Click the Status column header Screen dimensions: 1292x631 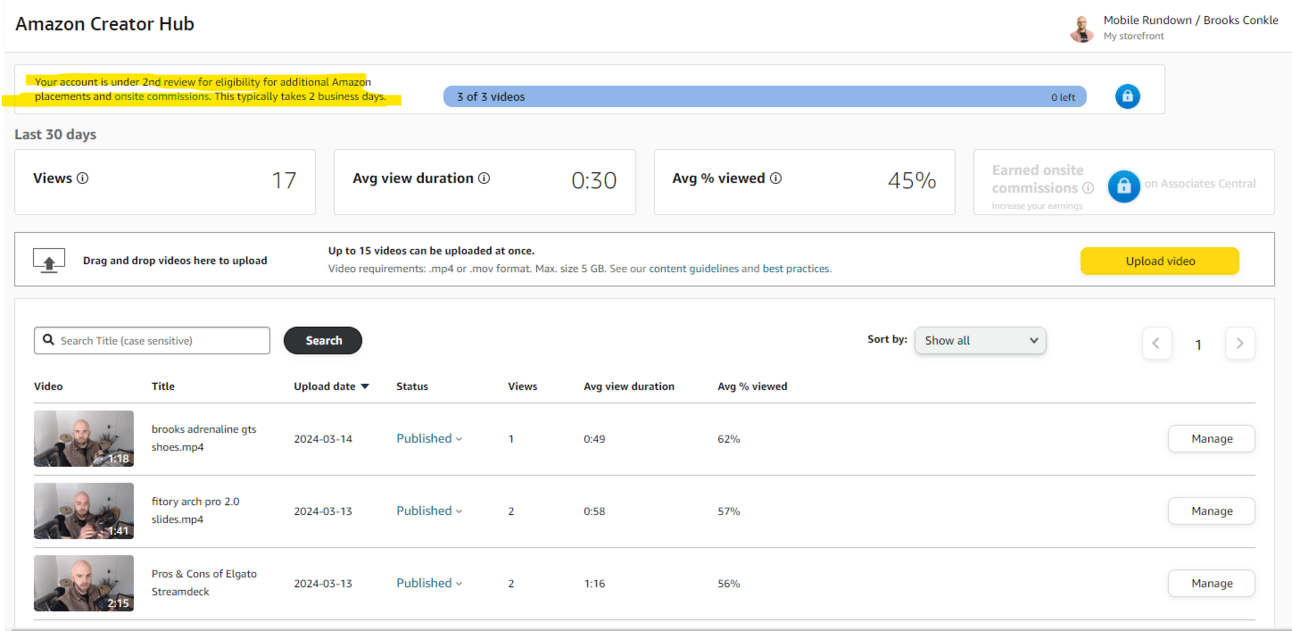[412, 386]
